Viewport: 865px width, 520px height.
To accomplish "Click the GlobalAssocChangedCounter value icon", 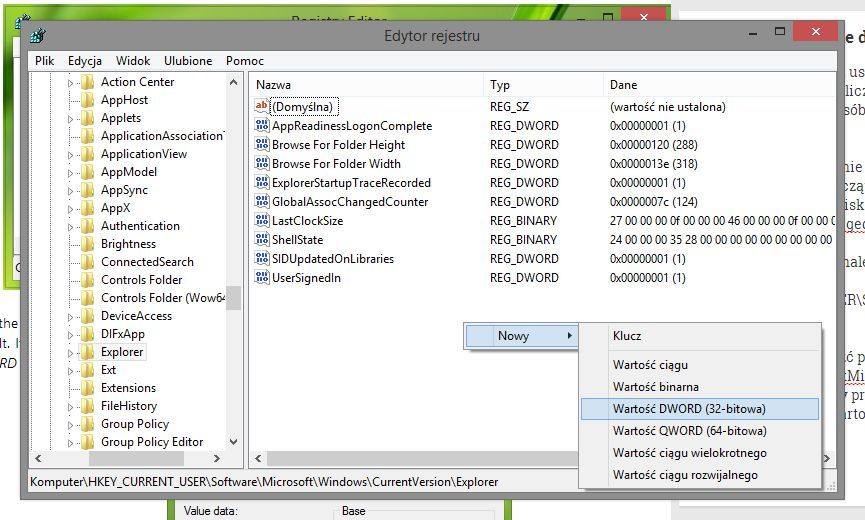I will point(261,201).
